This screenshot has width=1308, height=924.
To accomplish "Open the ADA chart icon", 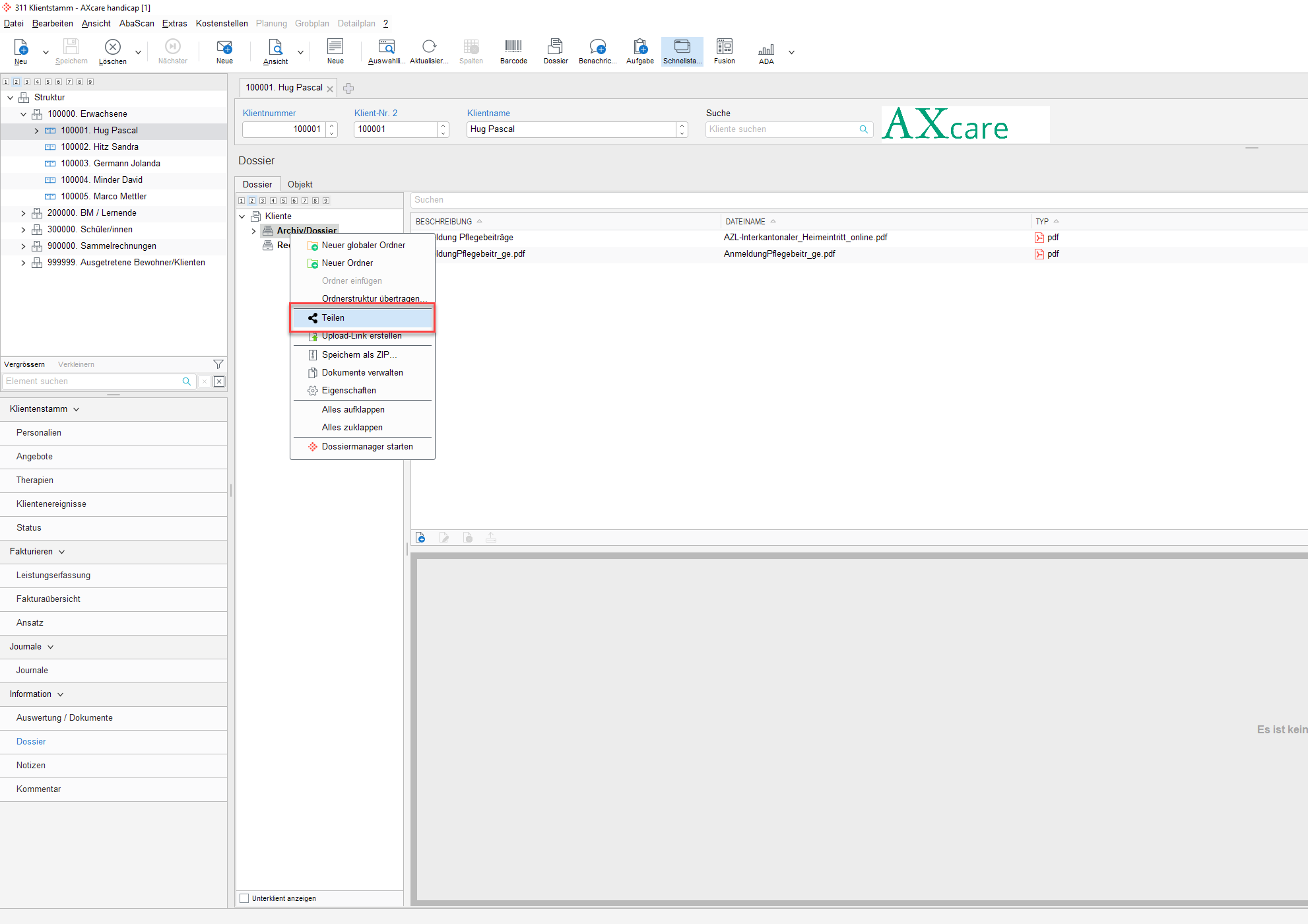I will (x=766, y=51).
